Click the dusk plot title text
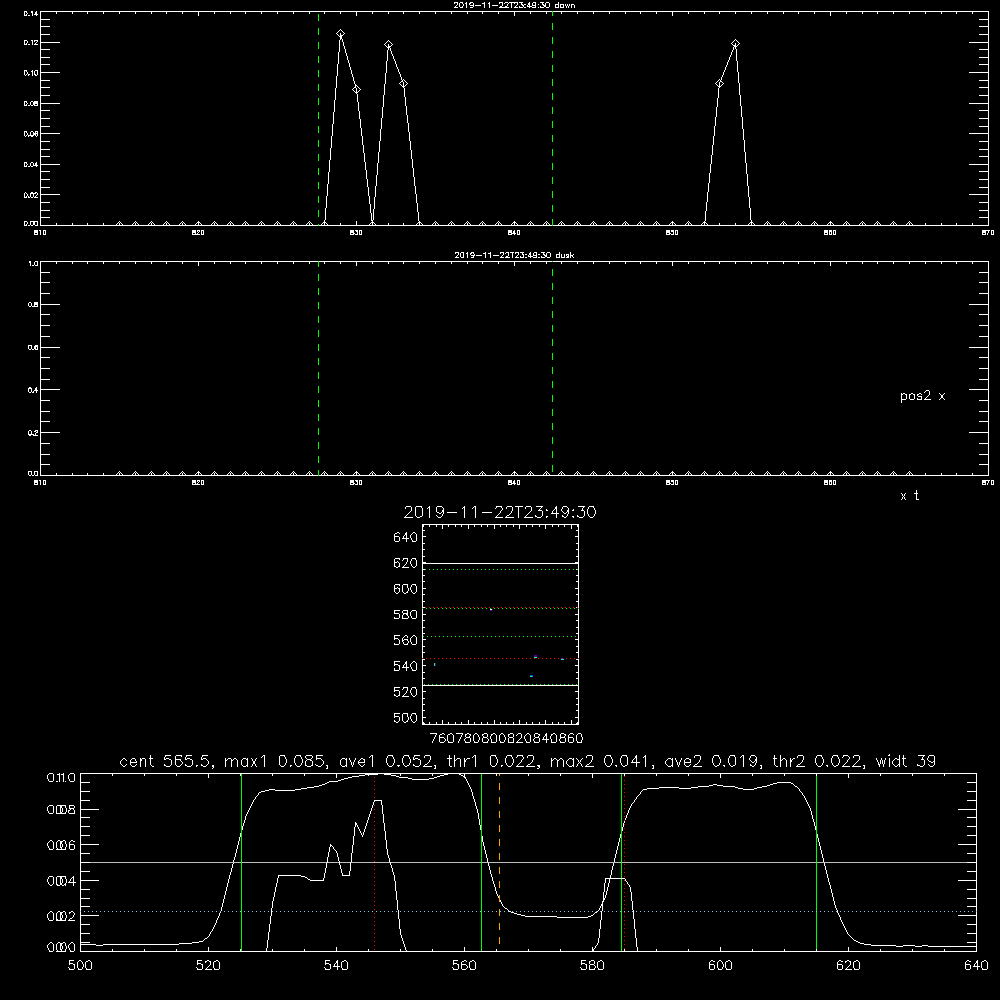The image size is (1000, 1000). pos(514,255)
